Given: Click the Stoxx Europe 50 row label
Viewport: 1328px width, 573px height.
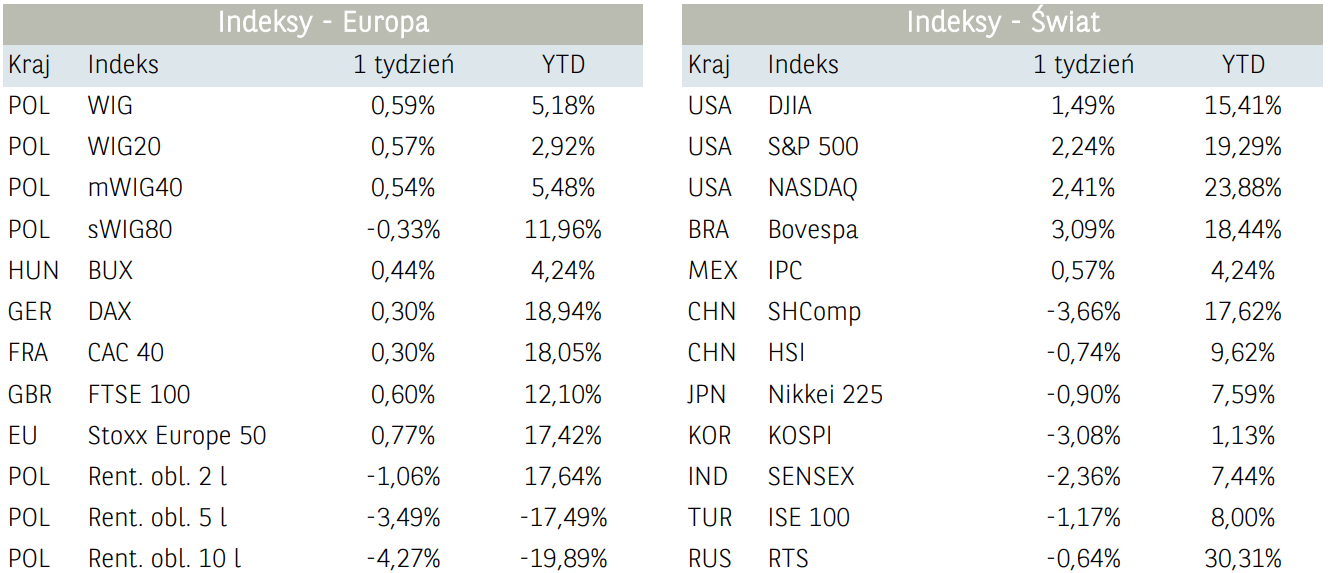Looking at the screenshot, I should tap(176, 436).
